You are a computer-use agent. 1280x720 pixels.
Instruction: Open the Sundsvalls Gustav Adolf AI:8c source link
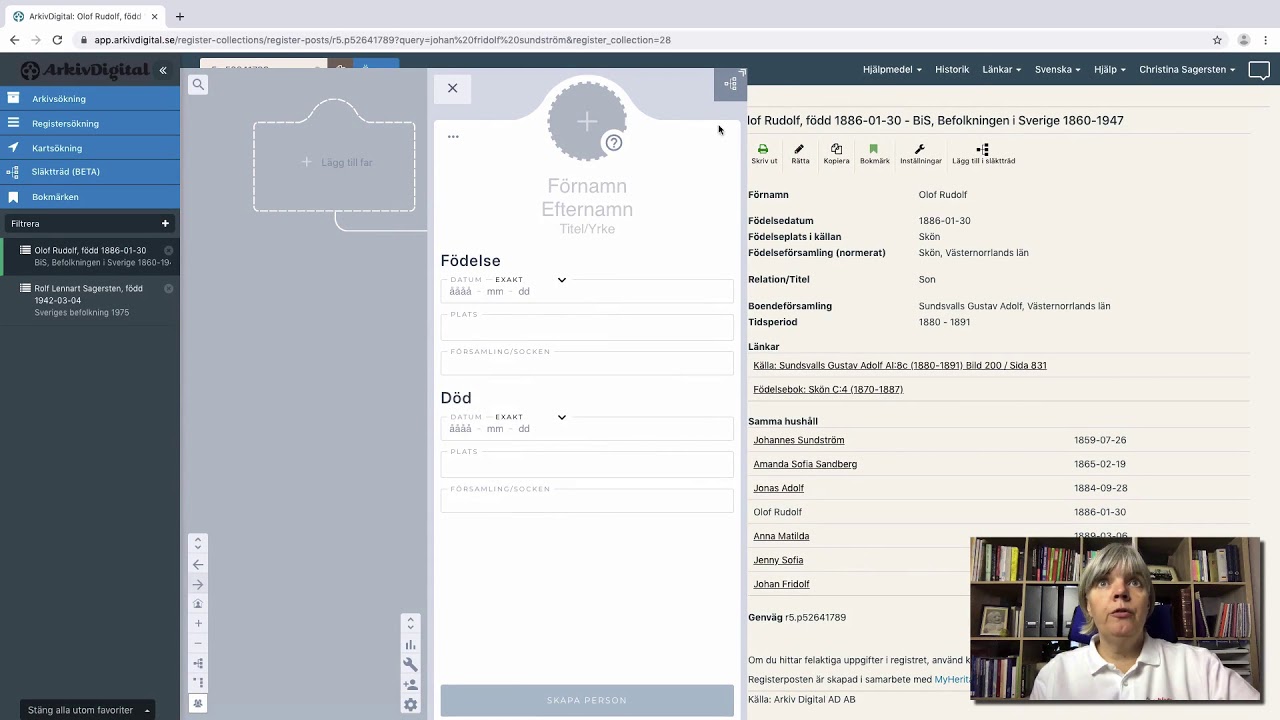(x=900, y=366)
